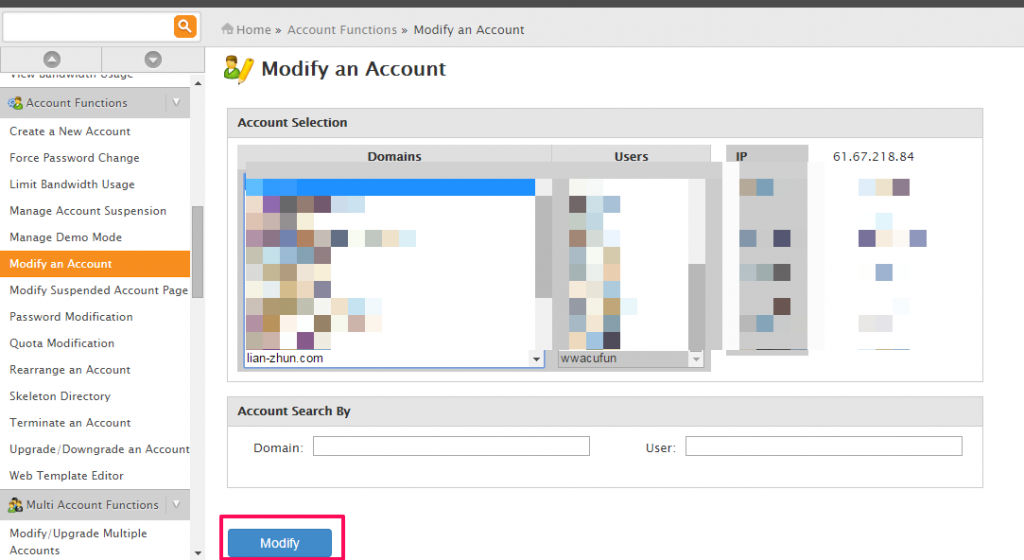Open the Domains list dropdown arrow
This screenshot has width=1024, height=560.
click(x=536, y=359)
